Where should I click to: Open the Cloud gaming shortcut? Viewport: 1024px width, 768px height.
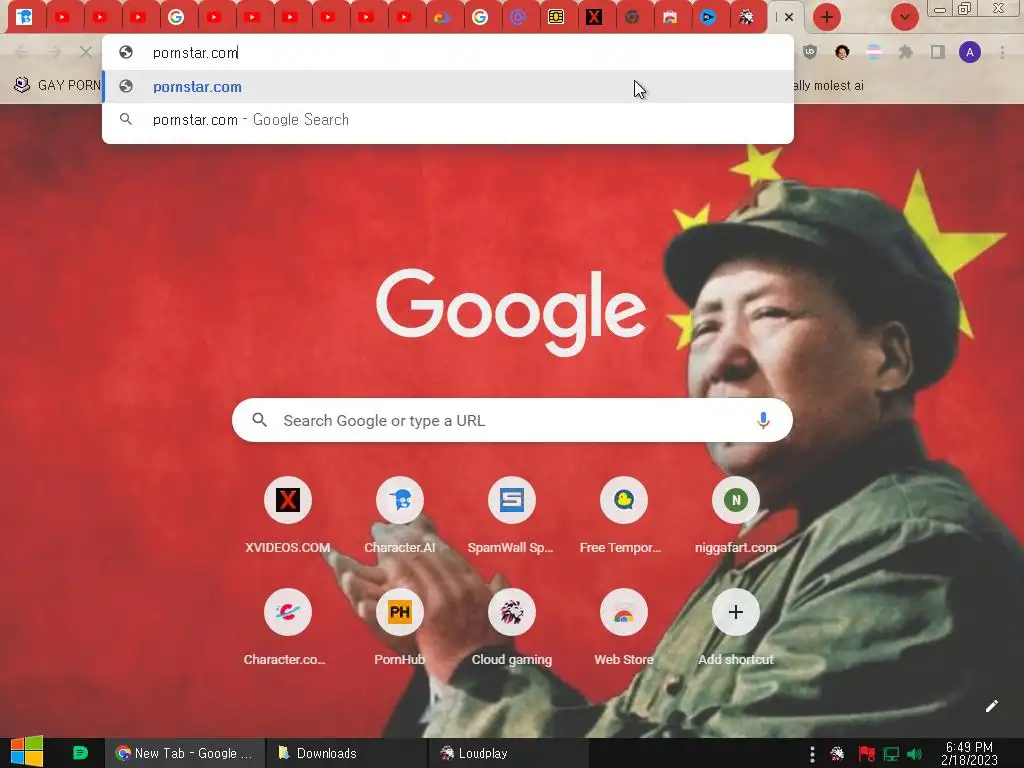[511, 628]
